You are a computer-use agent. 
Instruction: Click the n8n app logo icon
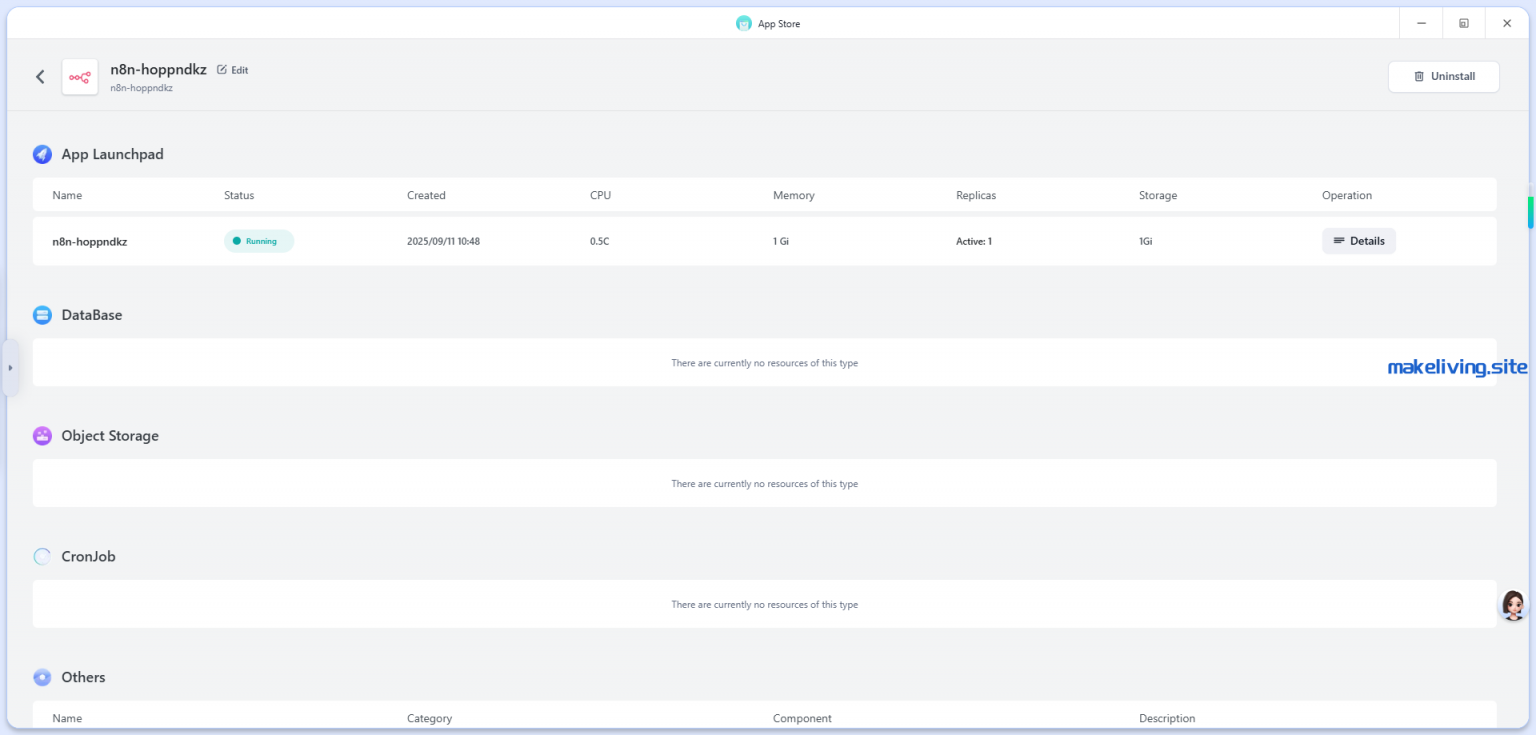(80, 77)
